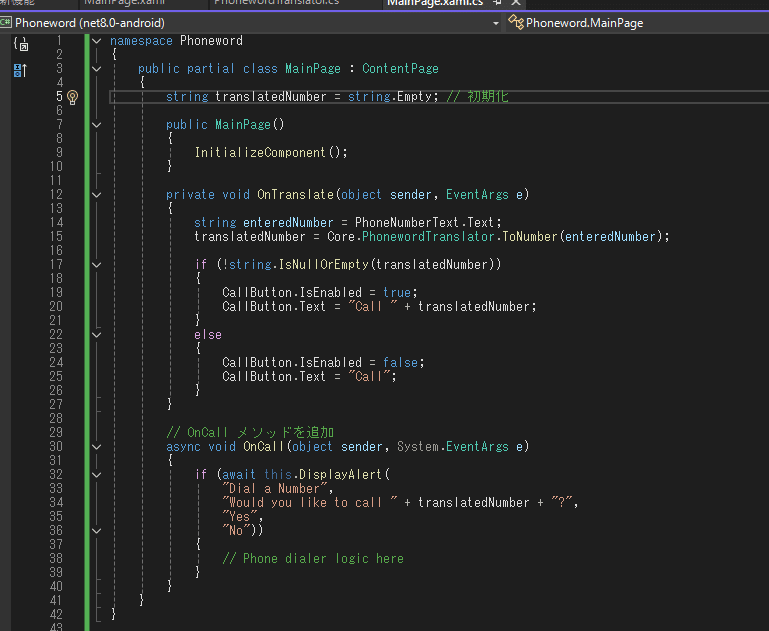Click '// Phone dialer logic here' comment
Screen dimensions: 769x631
point(313,559)
